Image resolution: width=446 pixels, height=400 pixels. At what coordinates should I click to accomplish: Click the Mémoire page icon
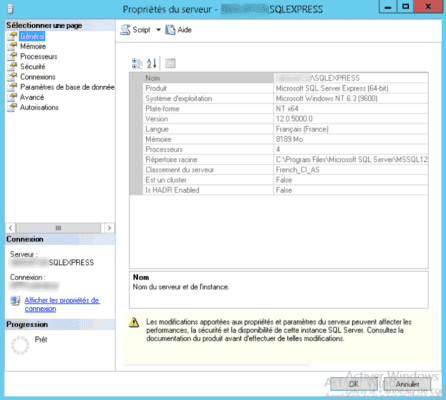(12, 46)
